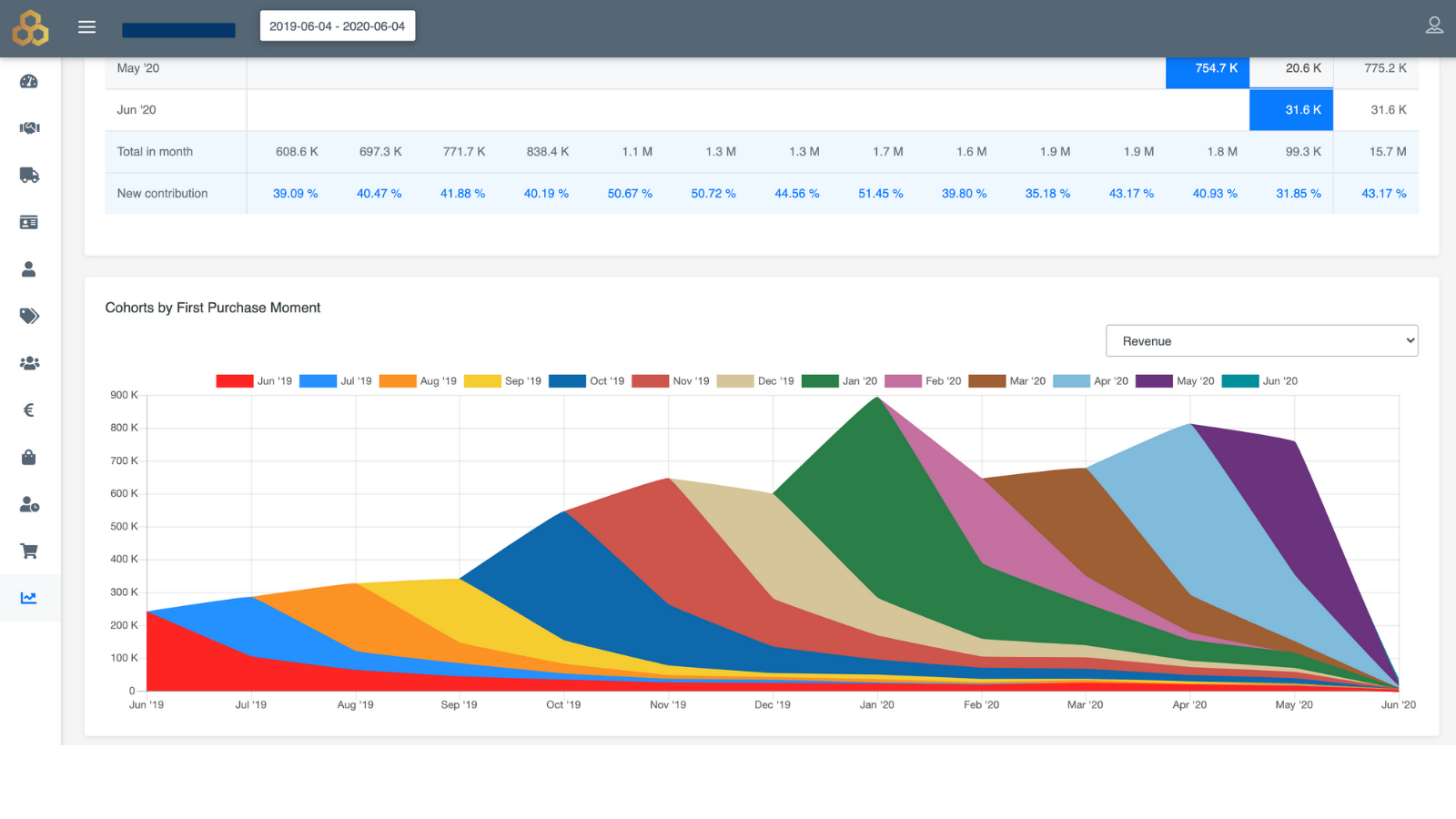Open the Revenue metric dropdown
Screen dimensions: 1456x819
1261,341
